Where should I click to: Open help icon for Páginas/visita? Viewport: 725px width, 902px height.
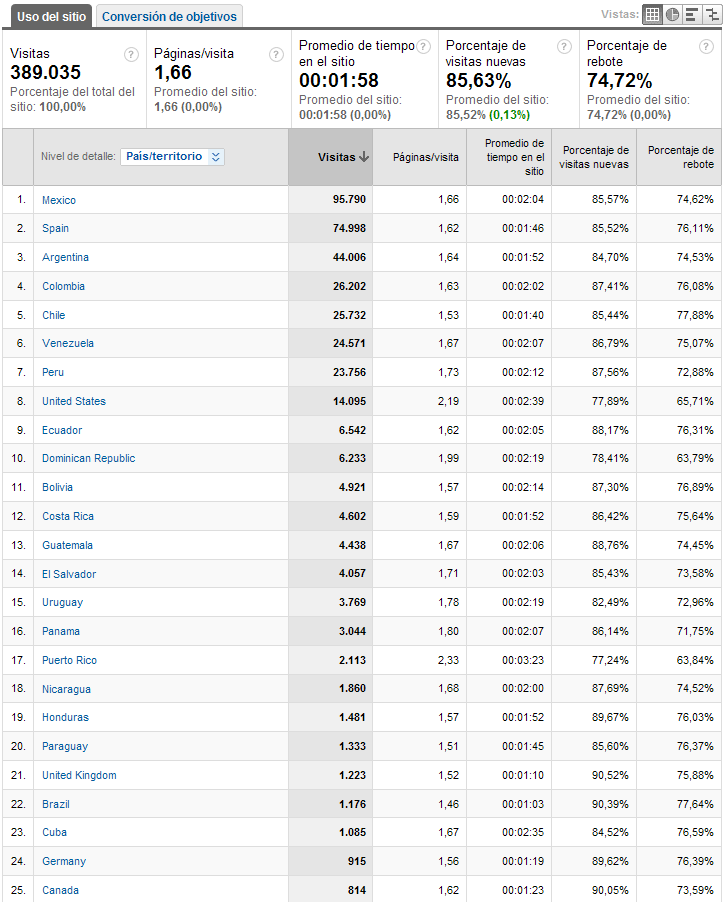click(x=276, y=55)
